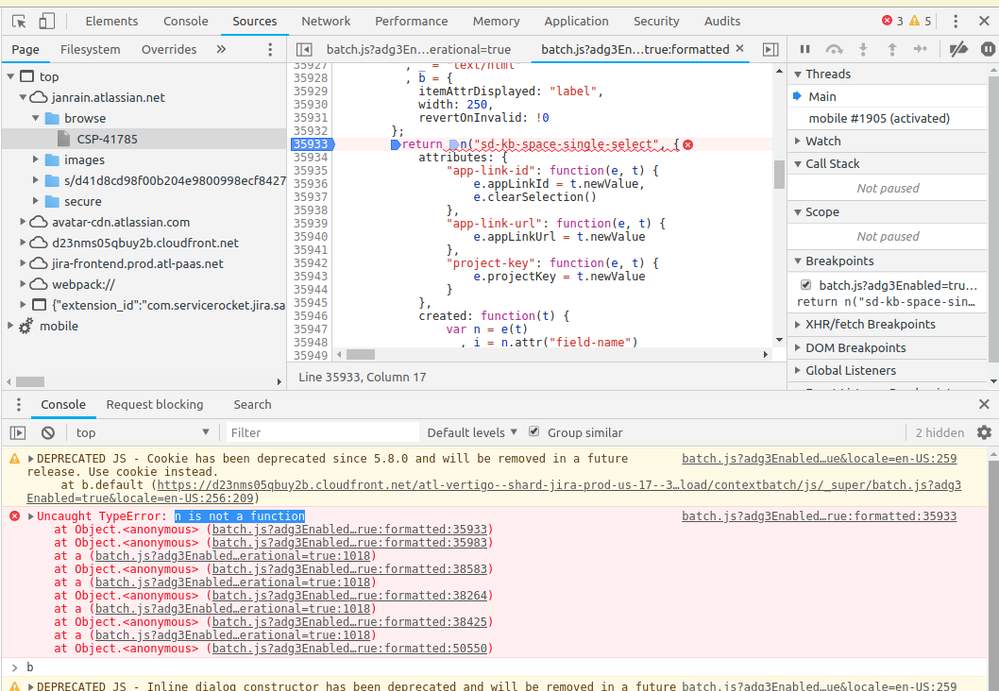Uncheck the batch.js breakpoint checkbox
999x691 pixels.
[805, 285]
